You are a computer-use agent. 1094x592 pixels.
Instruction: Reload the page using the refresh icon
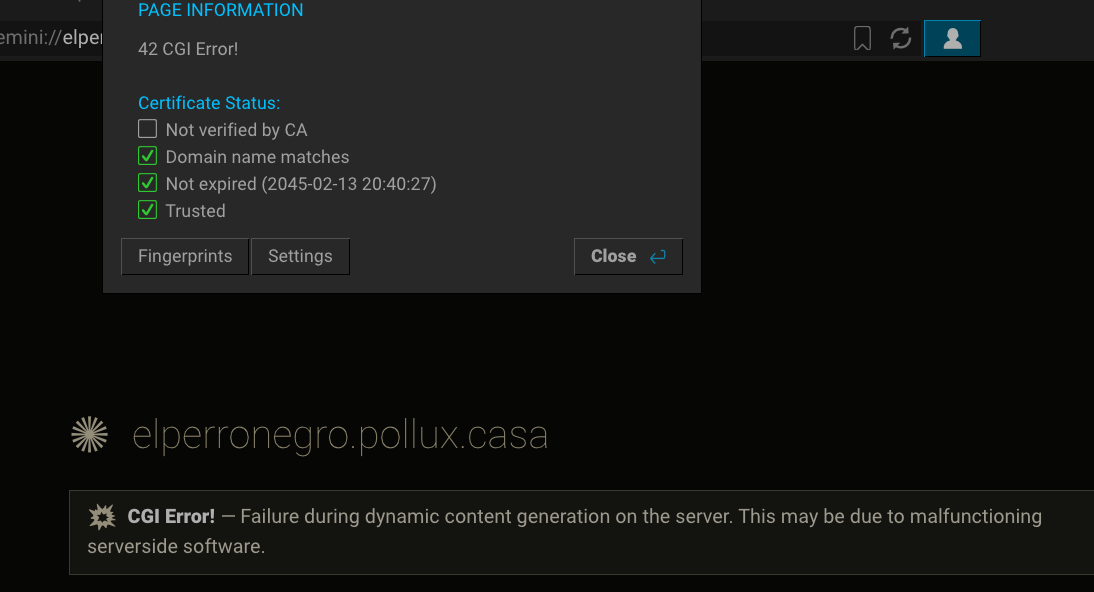coord(901,38)
